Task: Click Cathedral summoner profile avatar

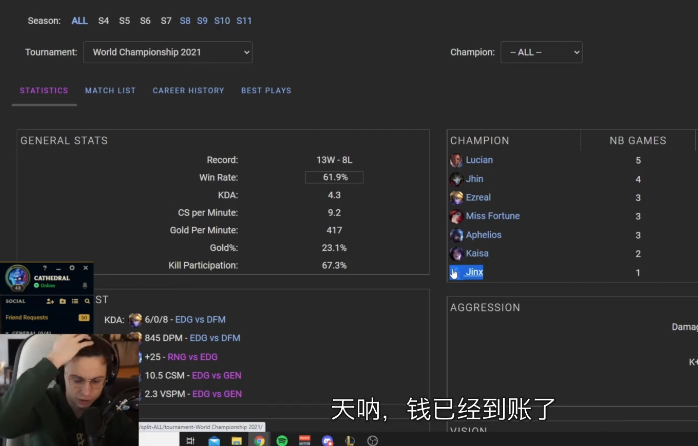Action: pyautogui.click(x=18, y=277)
